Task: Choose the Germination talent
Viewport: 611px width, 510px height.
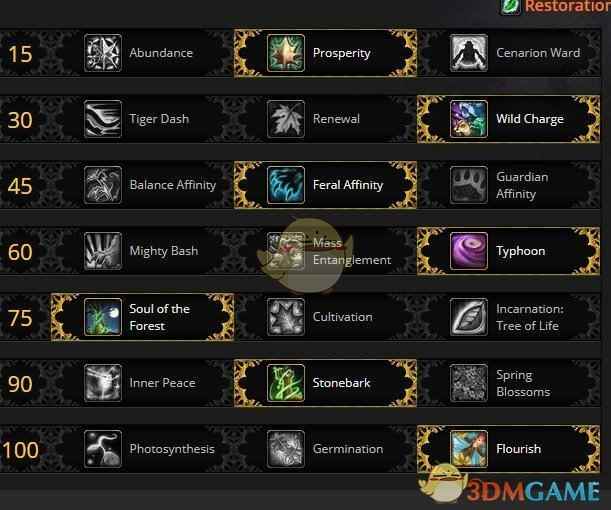Action: tap(325, 449)
